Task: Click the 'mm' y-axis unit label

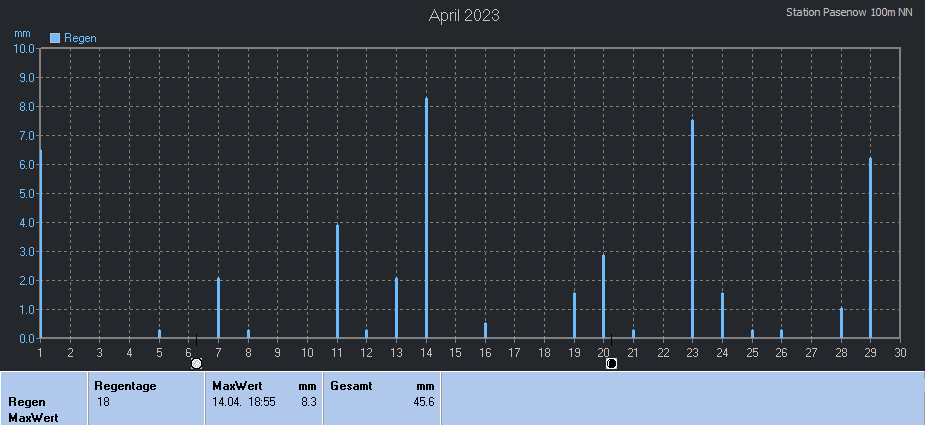Action: [x=22, y=33]
